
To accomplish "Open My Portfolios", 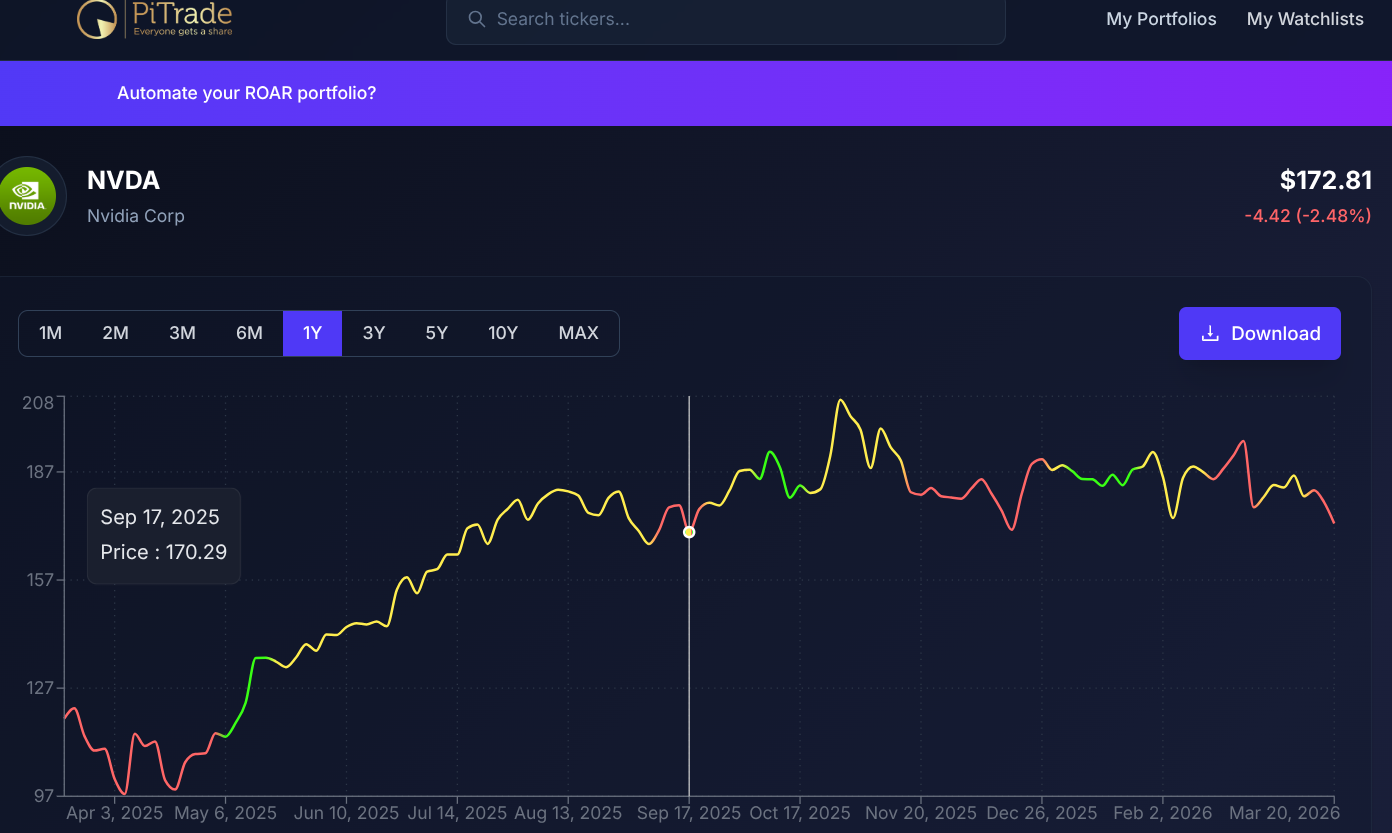I will click(x=1161, y=19).
